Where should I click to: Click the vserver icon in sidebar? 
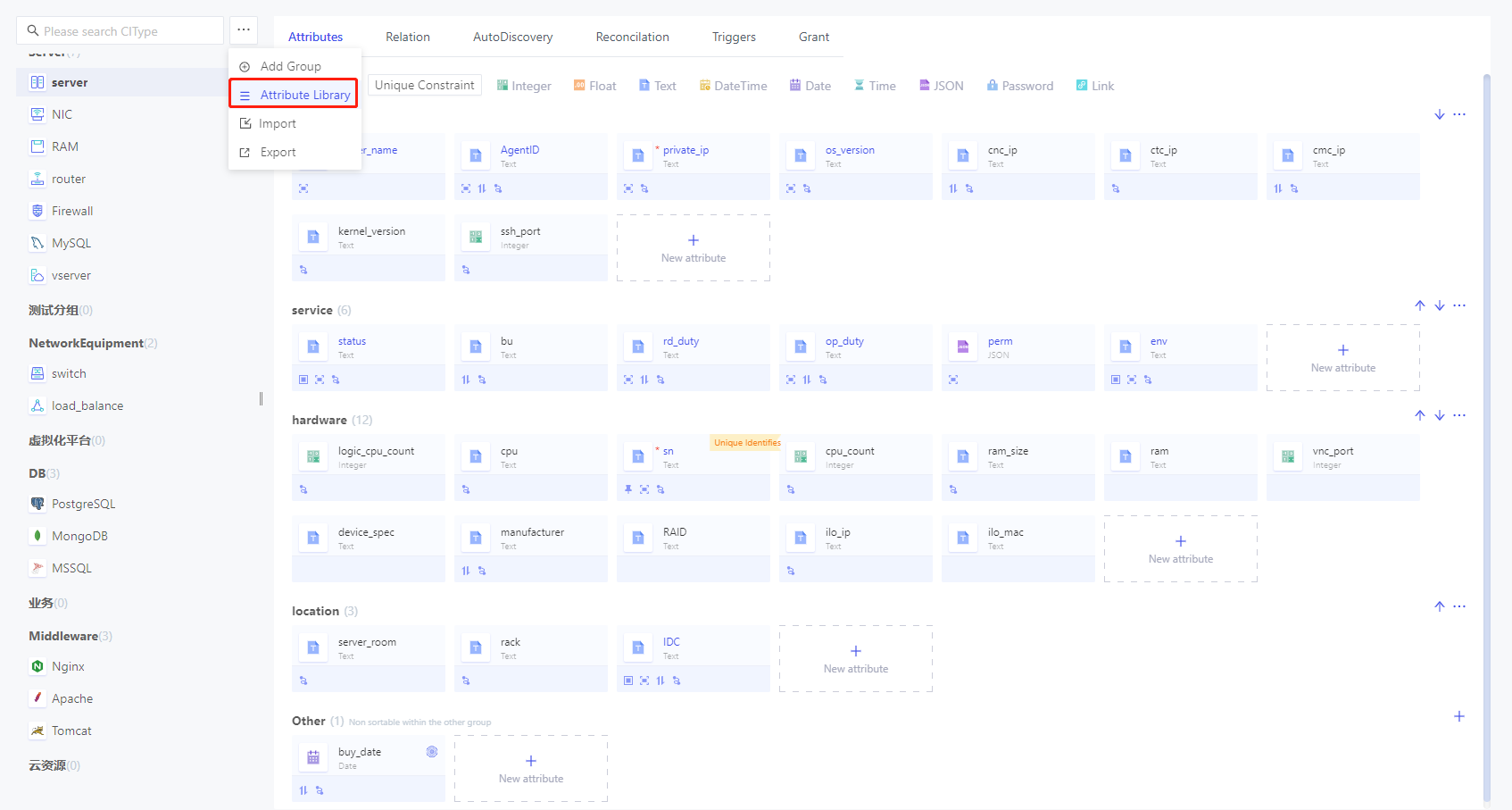(37, 275)
